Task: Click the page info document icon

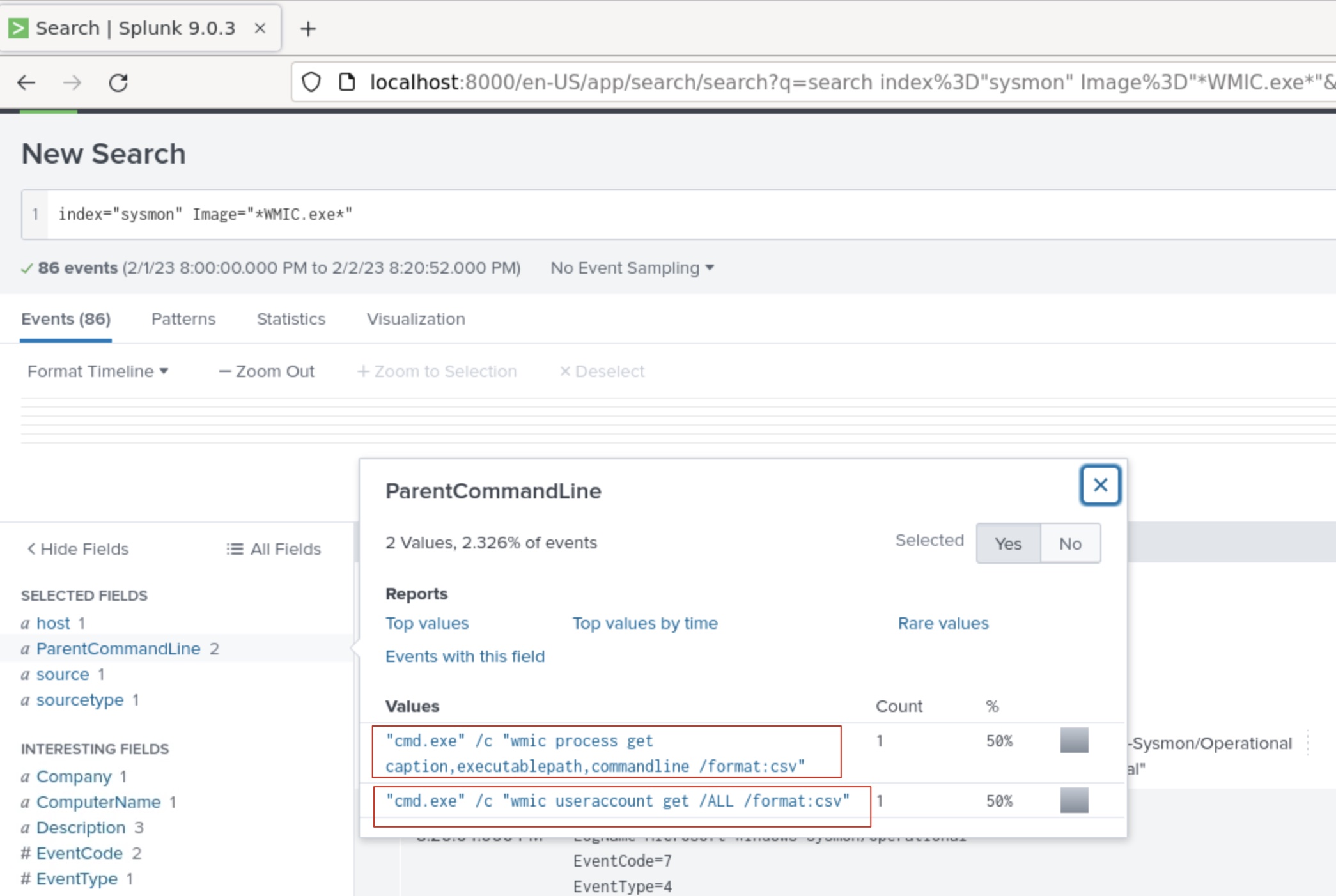Action: pos(346,82)
